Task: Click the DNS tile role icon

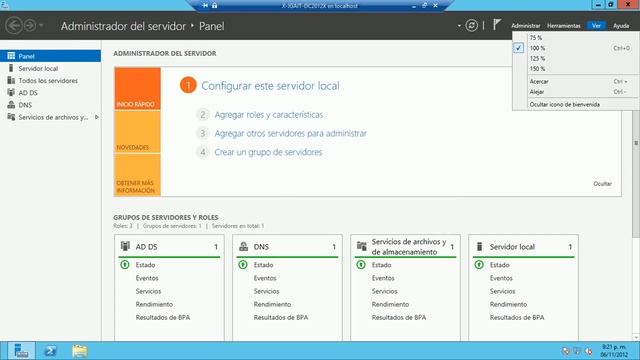Action: pos(243,246)
